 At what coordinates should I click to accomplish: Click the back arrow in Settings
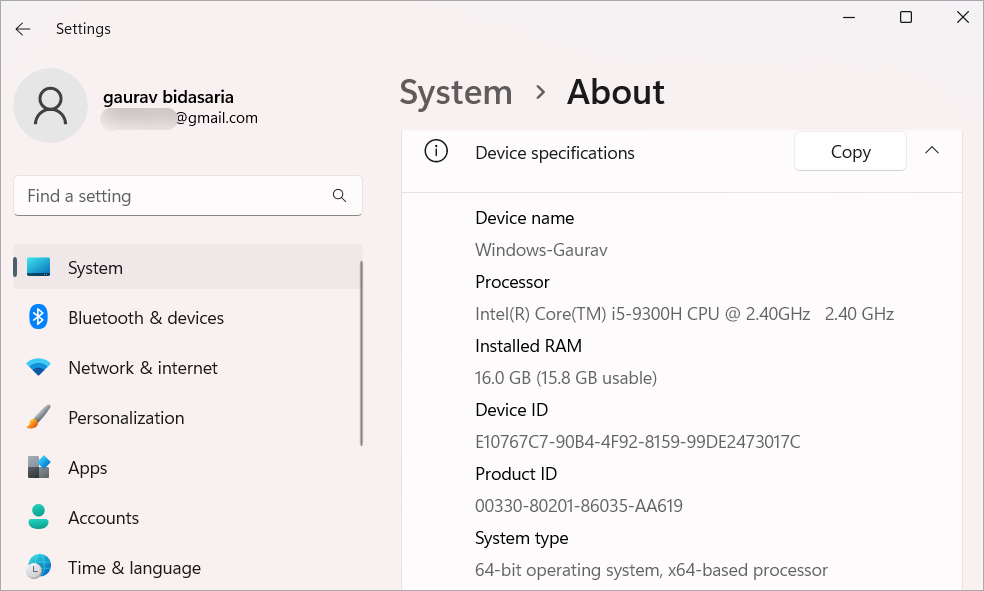(x=23, y=29)
